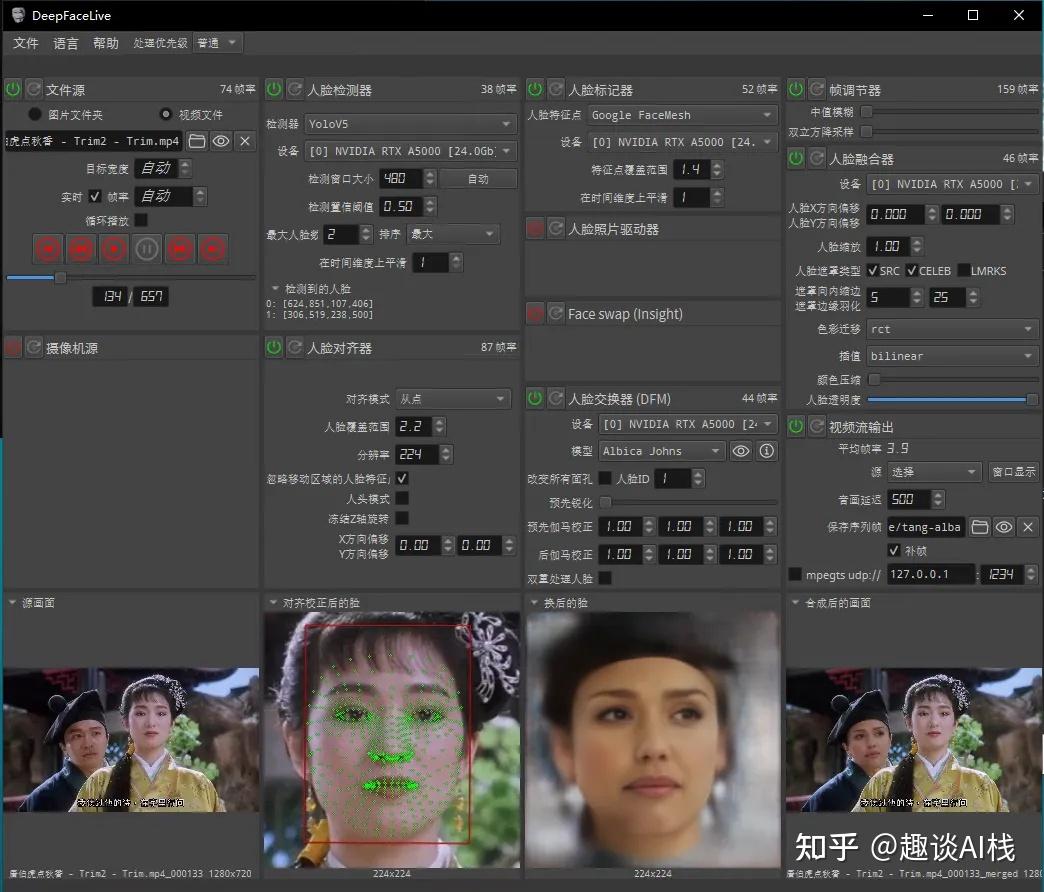Adjust 颜色压缩 slider
Image resolution: width=1044 pixels, height=892 pixels.
point(952,379)
